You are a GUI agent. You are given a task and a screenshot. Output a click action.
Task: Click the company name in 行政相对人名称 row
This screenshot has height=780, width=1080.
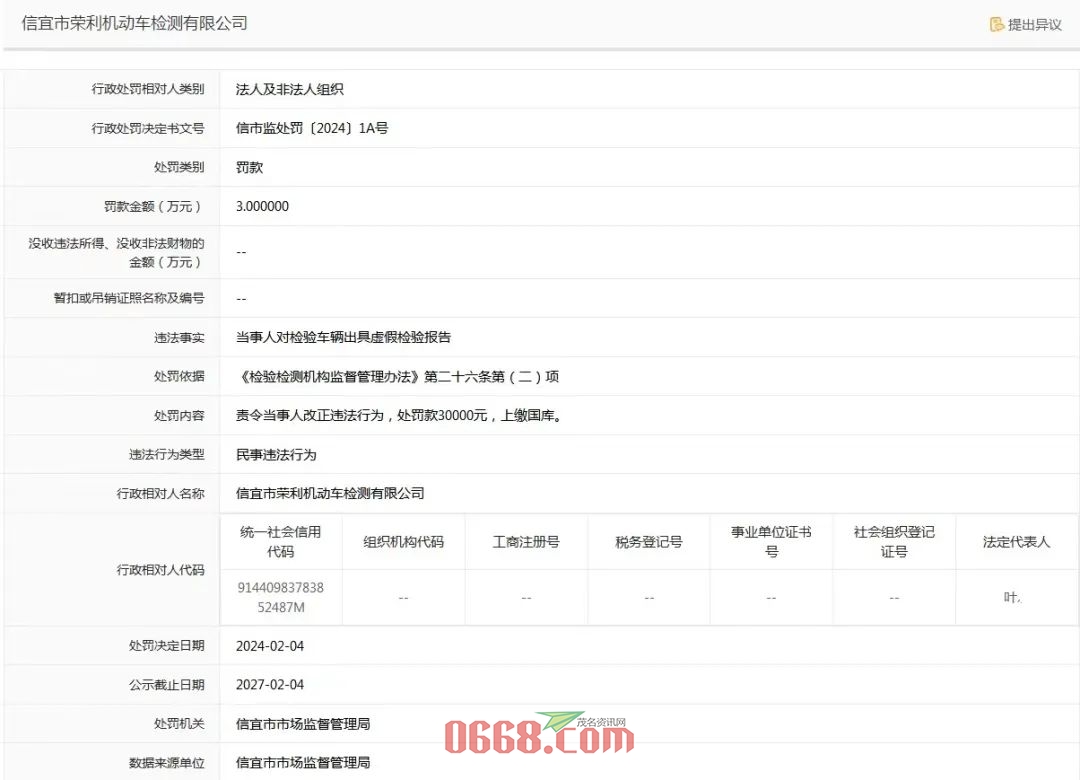coord(330,493)
